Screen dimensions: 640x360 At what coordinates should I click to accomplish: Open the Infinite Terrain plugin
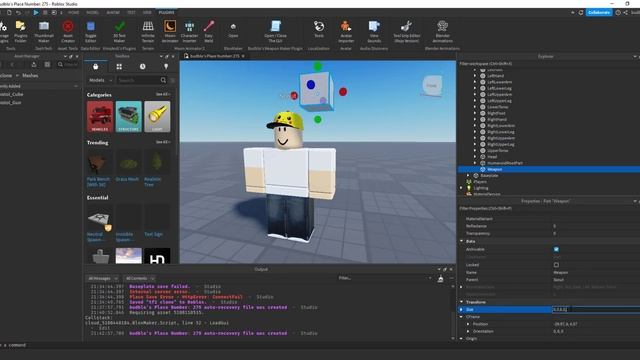point(148,31)
